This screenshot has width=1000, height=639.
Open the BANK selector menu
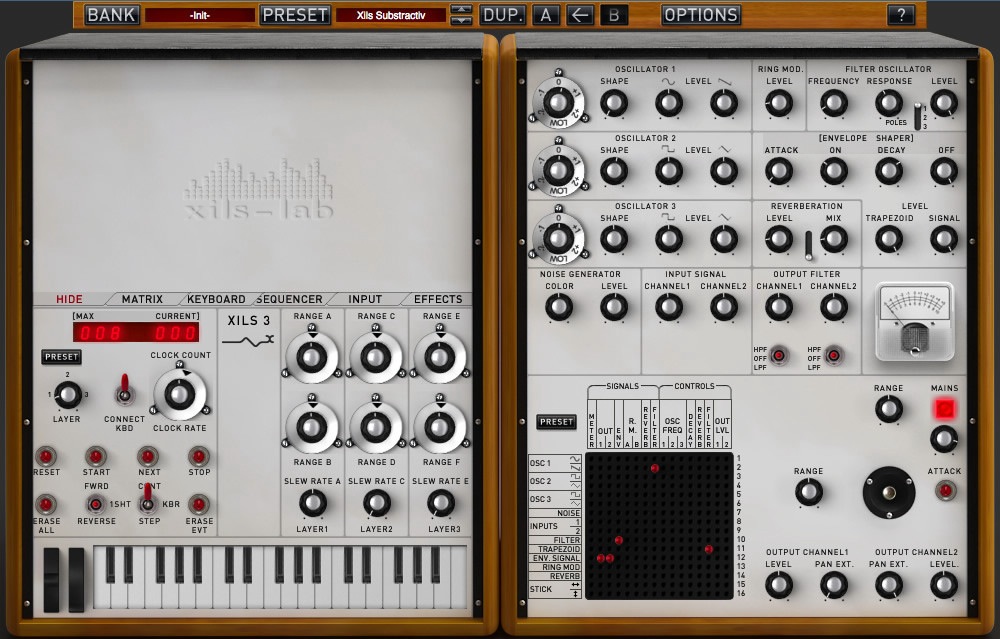coord(112,15)
